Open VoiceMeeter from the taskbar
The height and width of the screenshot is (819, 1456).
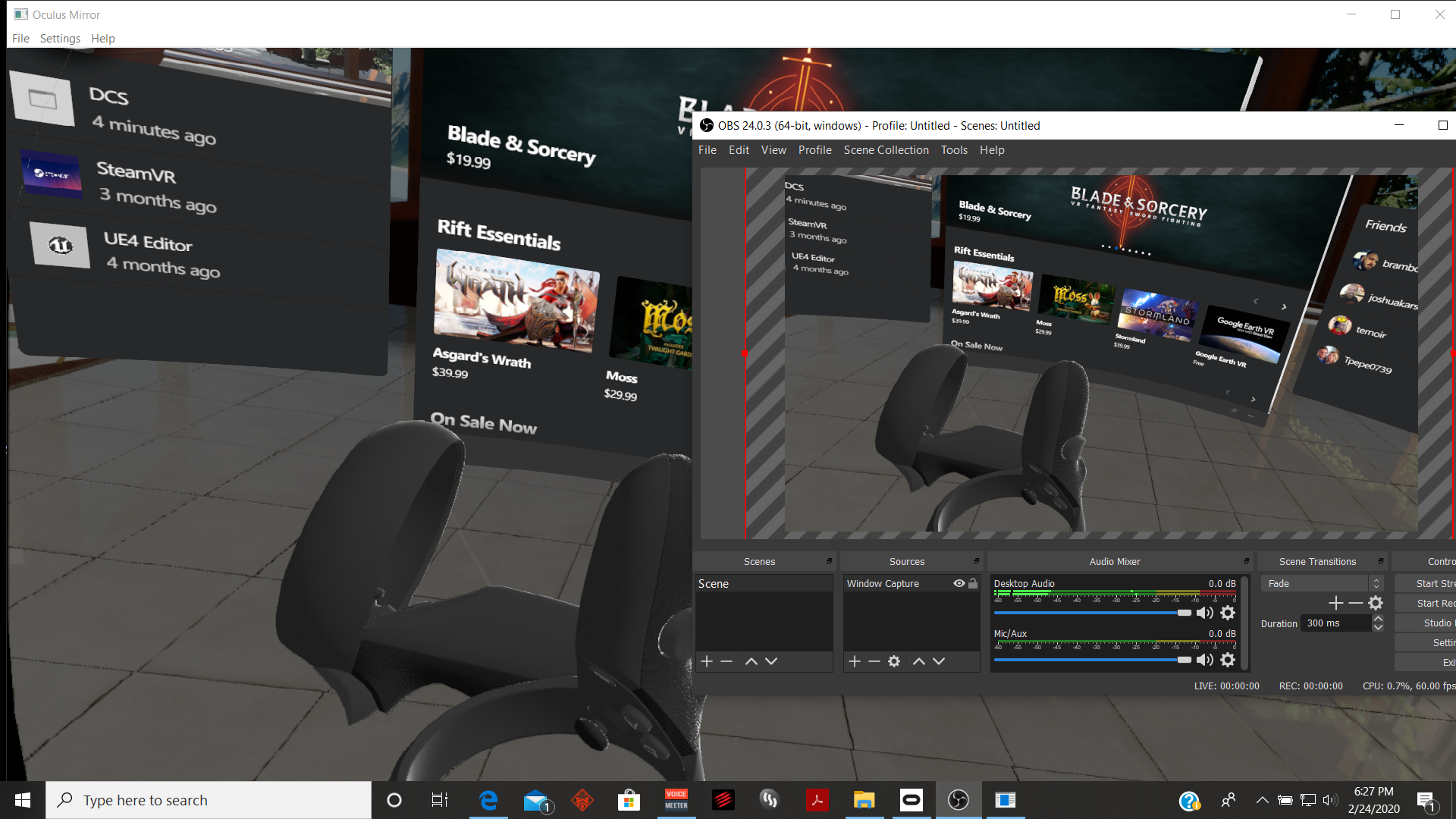pyautogui.click(x=676, y=800)
